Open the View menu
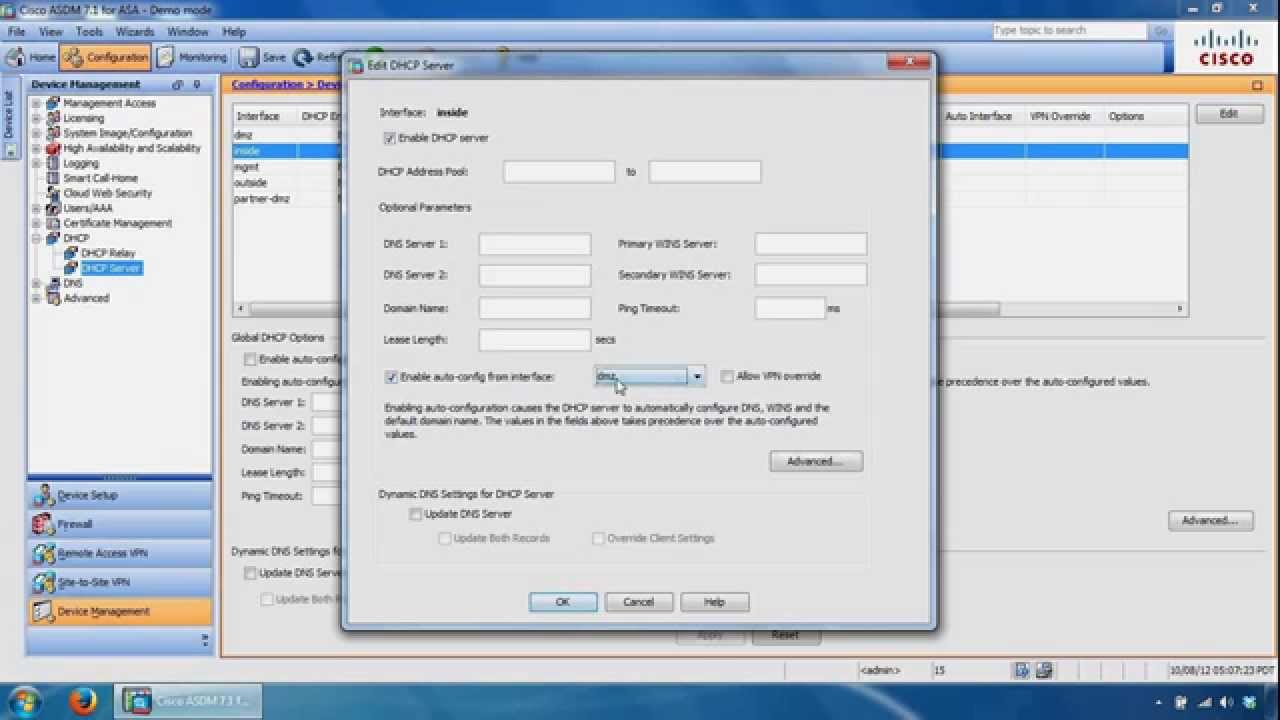This screenshot has height=720, width=1280. coord(51,32)
